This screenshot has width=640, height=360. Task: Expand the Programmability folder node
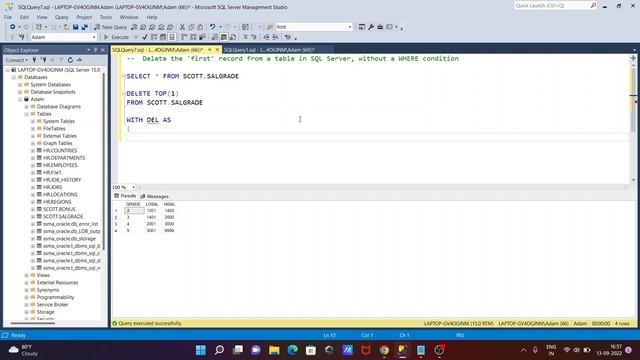pos(27,297)
